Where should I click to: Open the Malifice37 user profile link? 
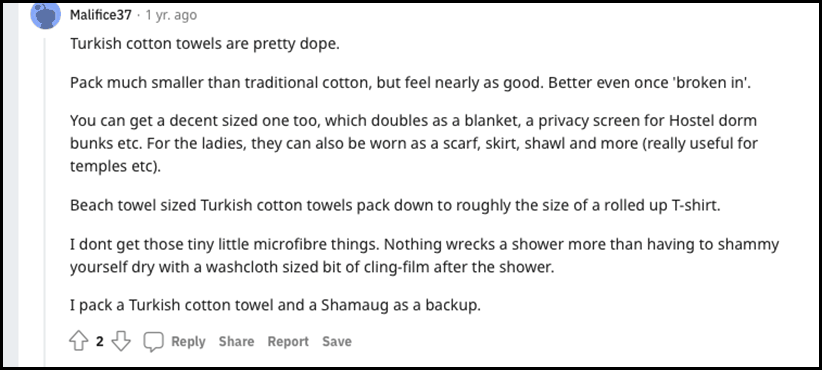(x=101, y=15)
